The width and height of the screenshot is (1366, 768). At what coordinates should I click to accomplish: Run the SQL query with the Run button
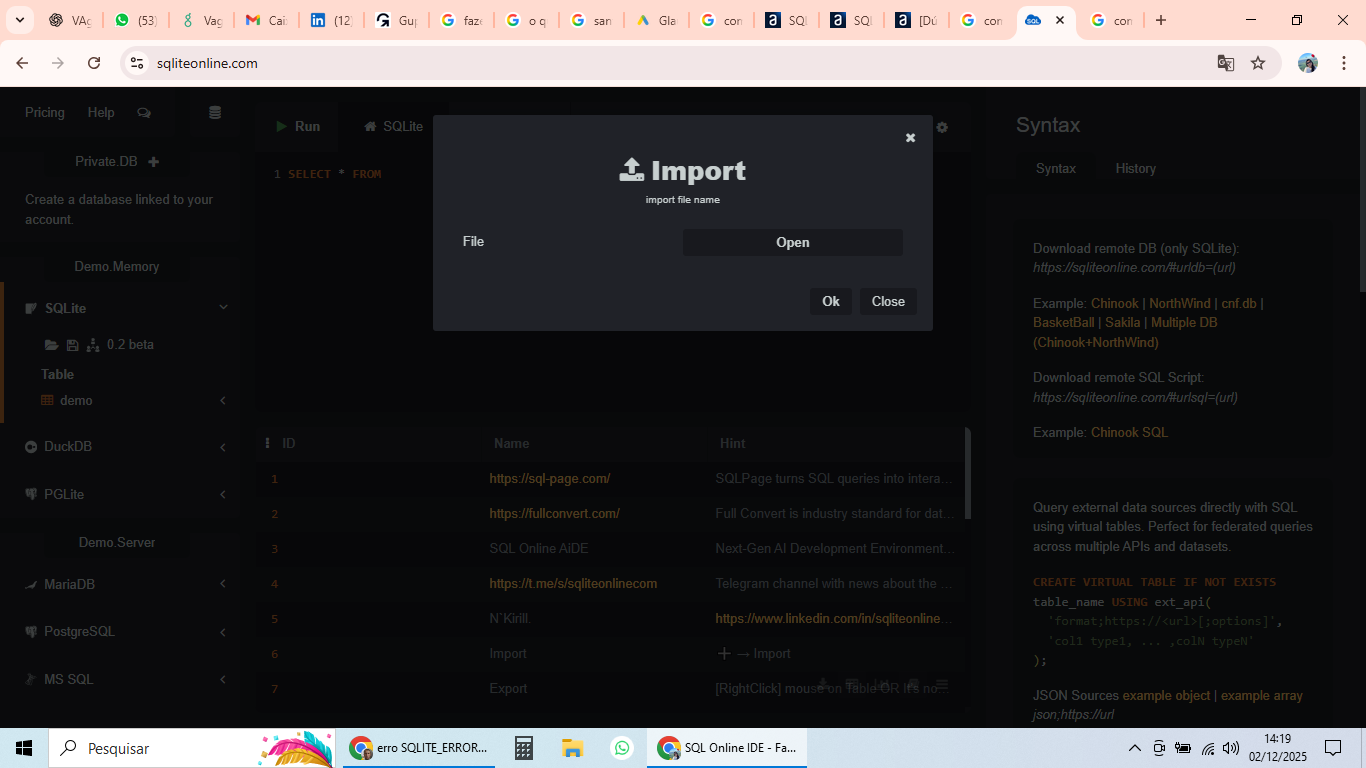(297, 126)
